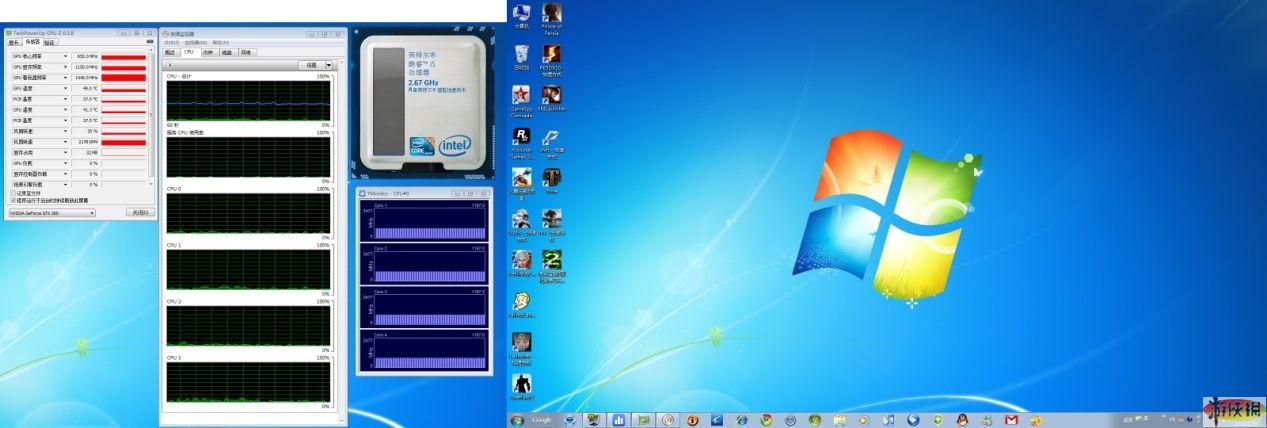Open QQ penguin icon in taskbar
This screenshot has width=1267, height=428.
pos(962,420)
